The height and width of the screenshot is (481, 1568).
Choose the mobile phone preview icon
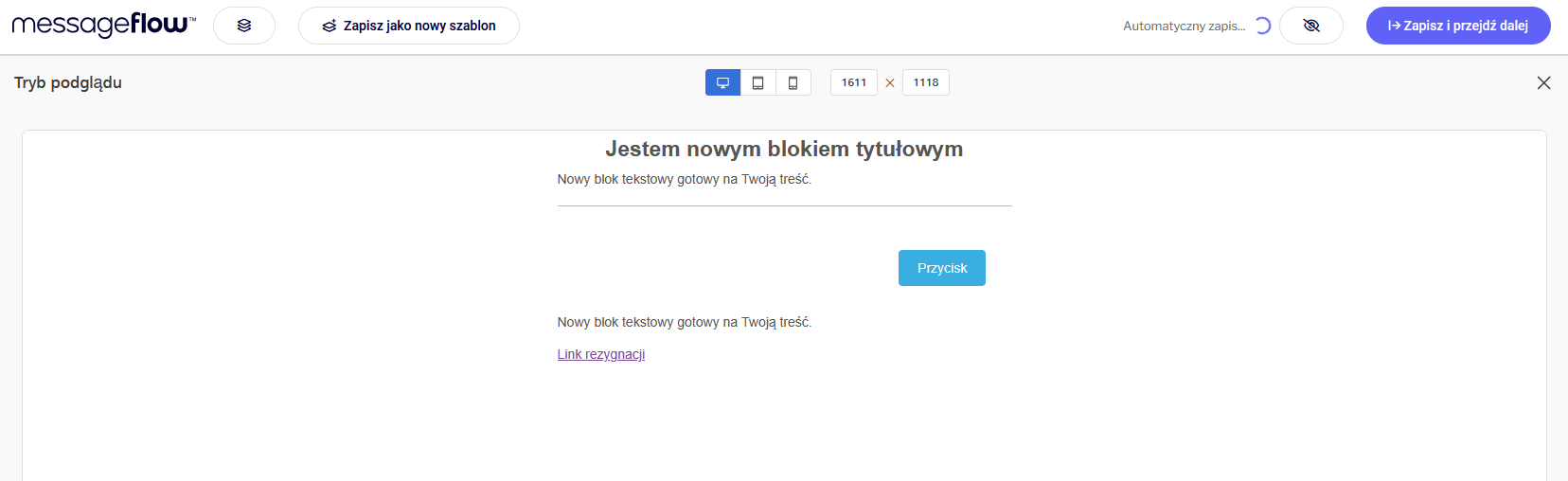793,82
